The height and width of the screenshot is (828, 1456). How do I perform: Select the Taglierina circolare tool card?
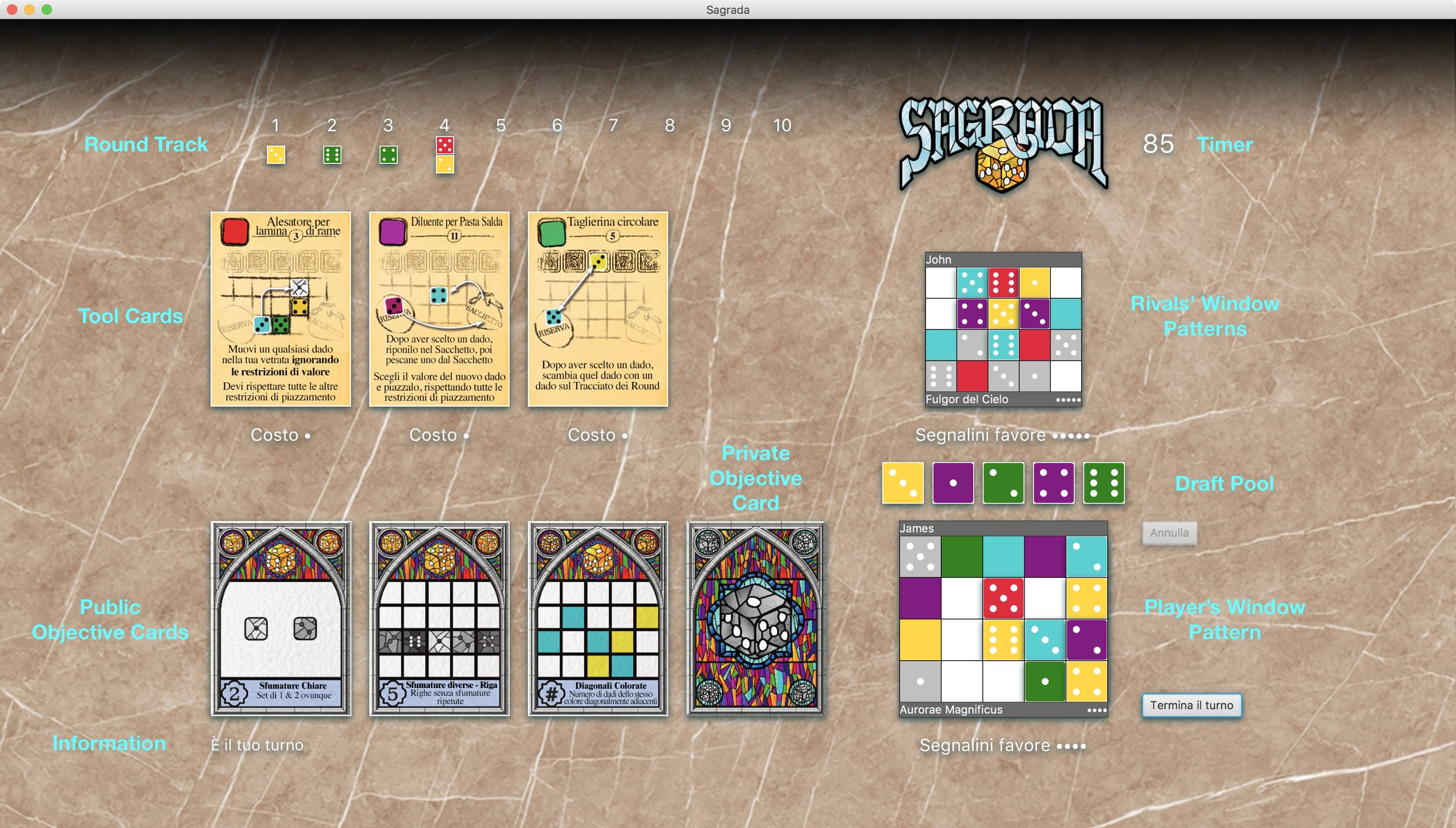(597, 309)
